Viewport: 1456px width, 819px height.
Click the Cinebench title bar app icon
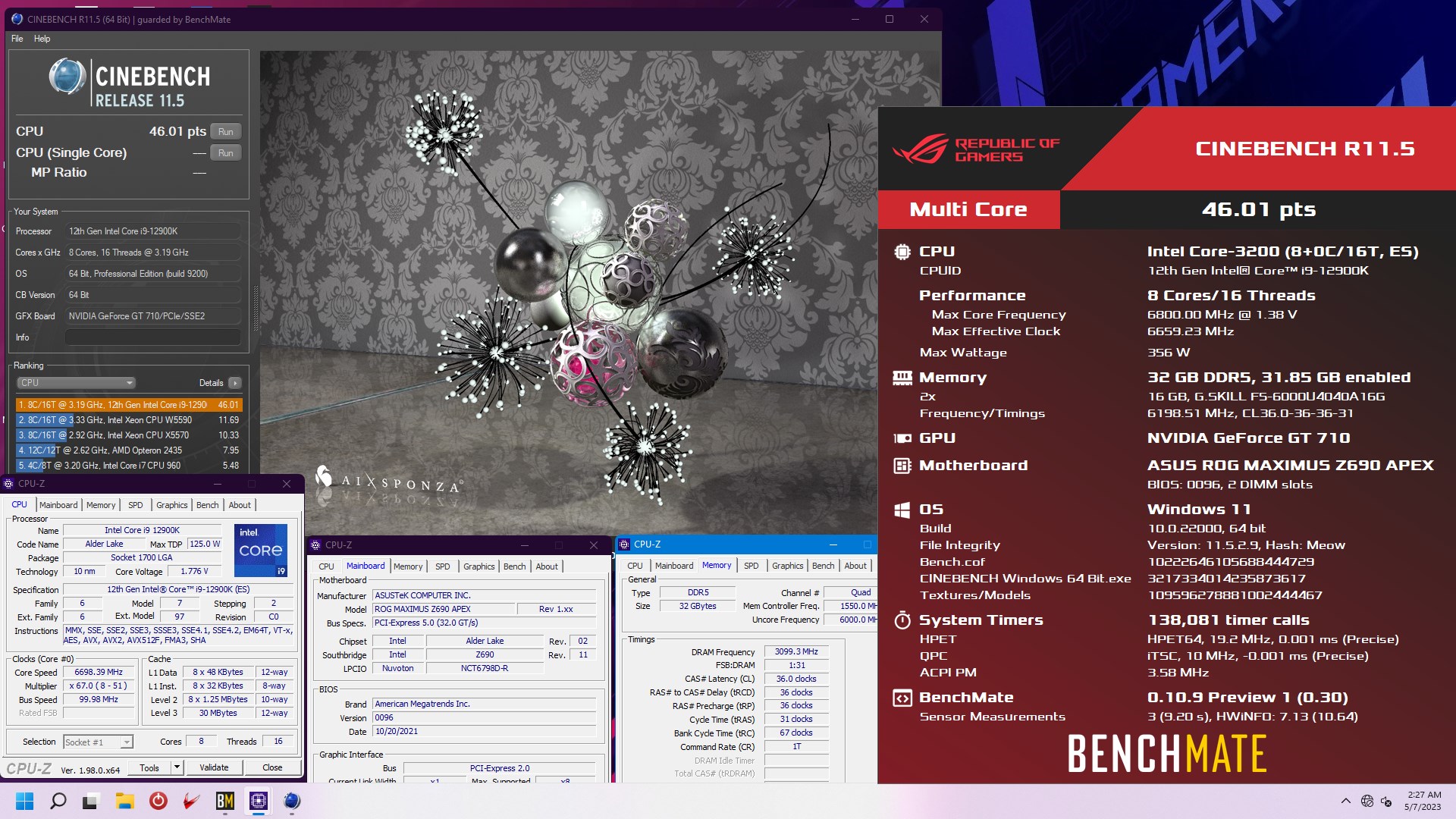click(17, 19)
